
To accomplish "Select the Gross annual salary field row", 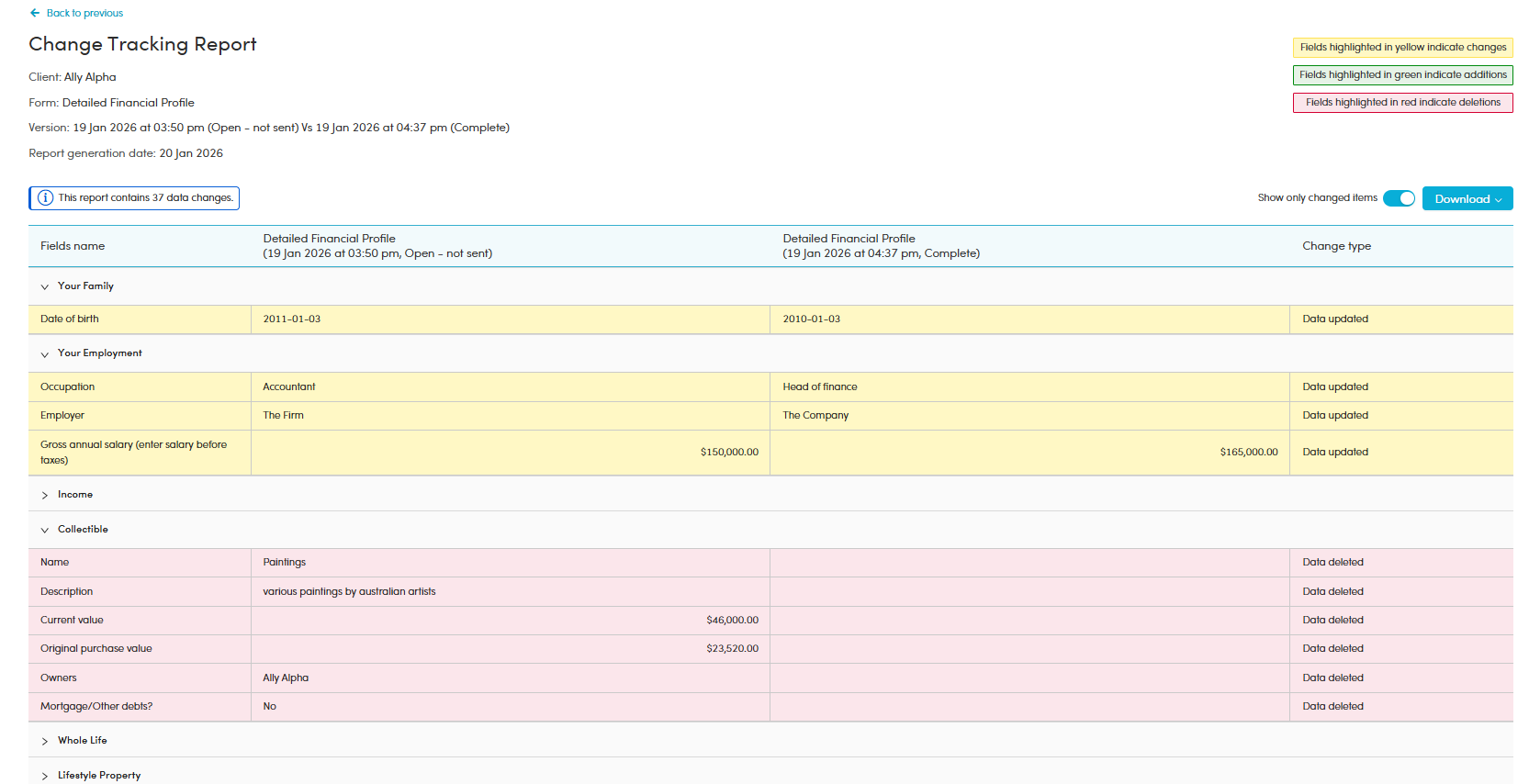I will click(x=133, y=452).
